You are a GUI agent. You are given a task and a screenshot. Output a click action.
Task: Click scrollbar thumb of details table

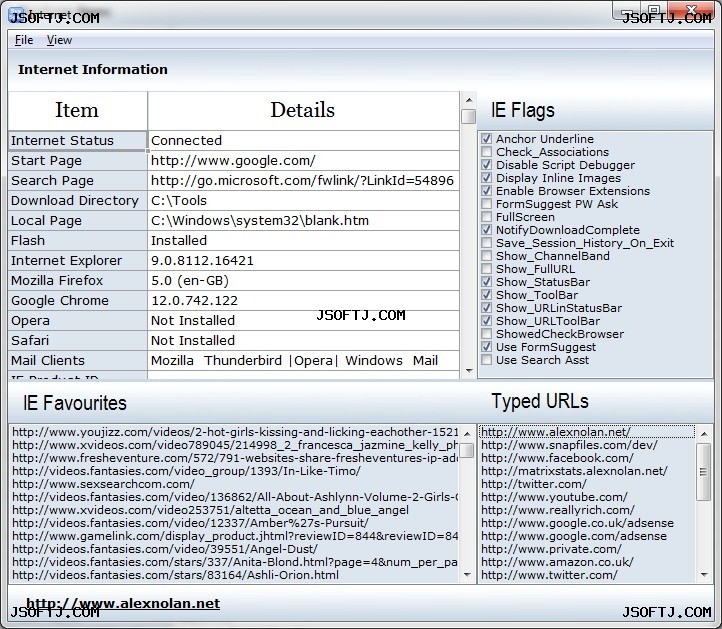[469, 116]
